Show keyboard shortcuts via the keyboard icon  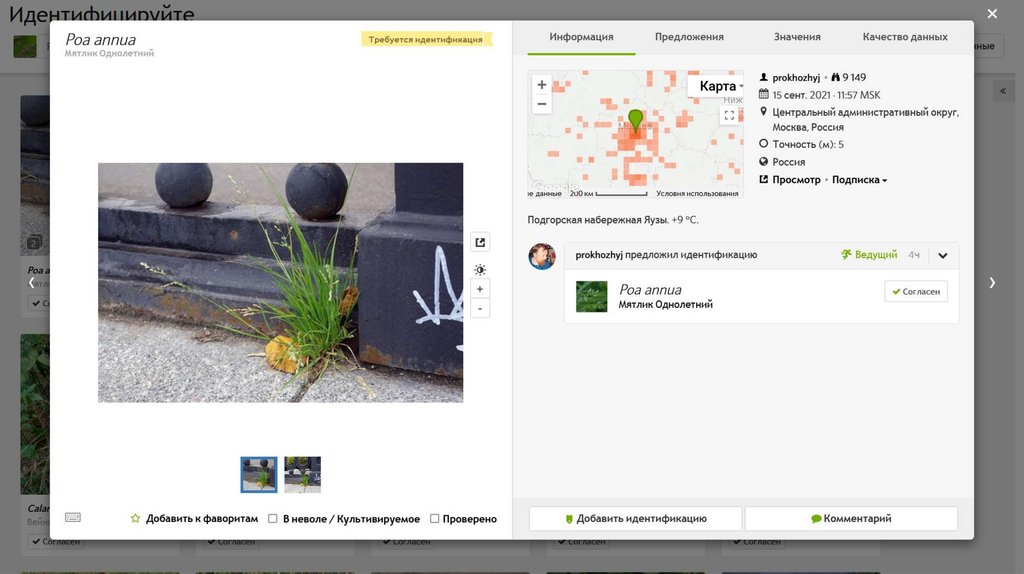pos(72,518)
